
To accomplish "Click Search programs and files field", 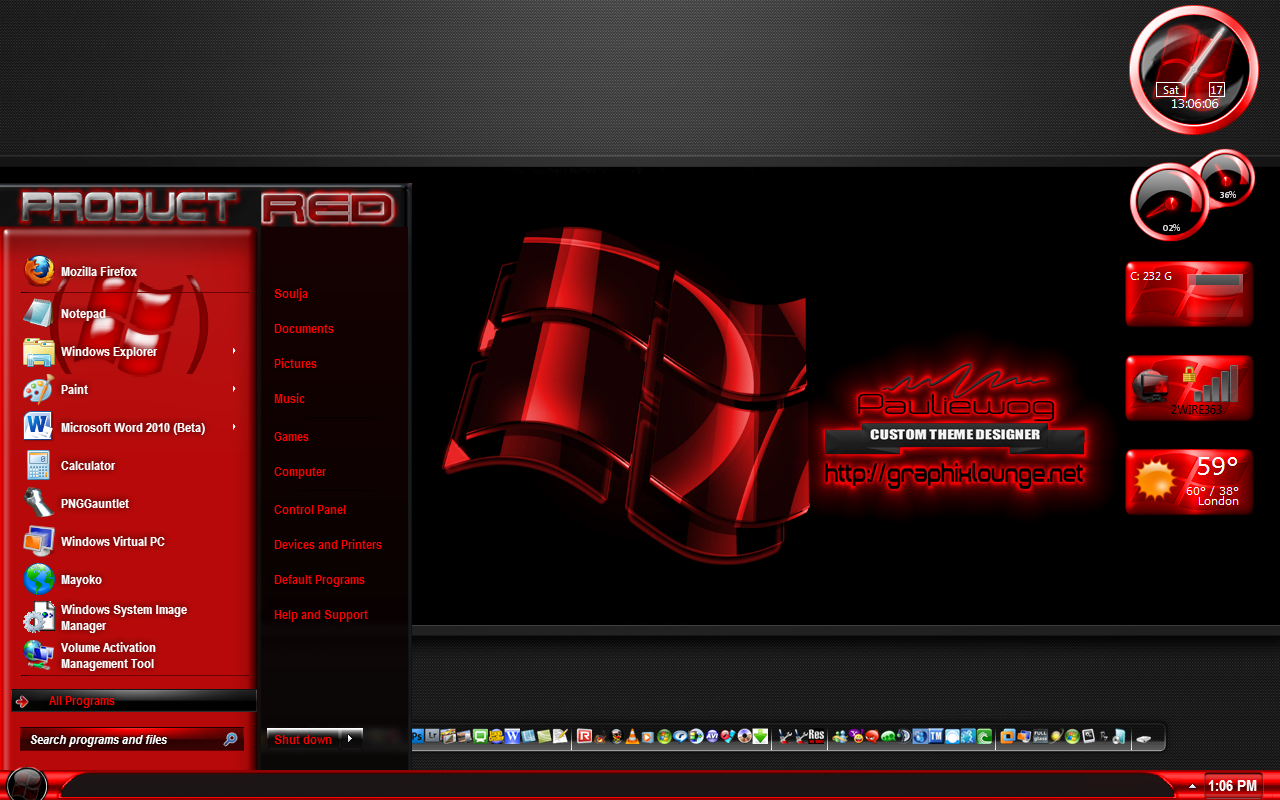I will (x=132, y=740).
